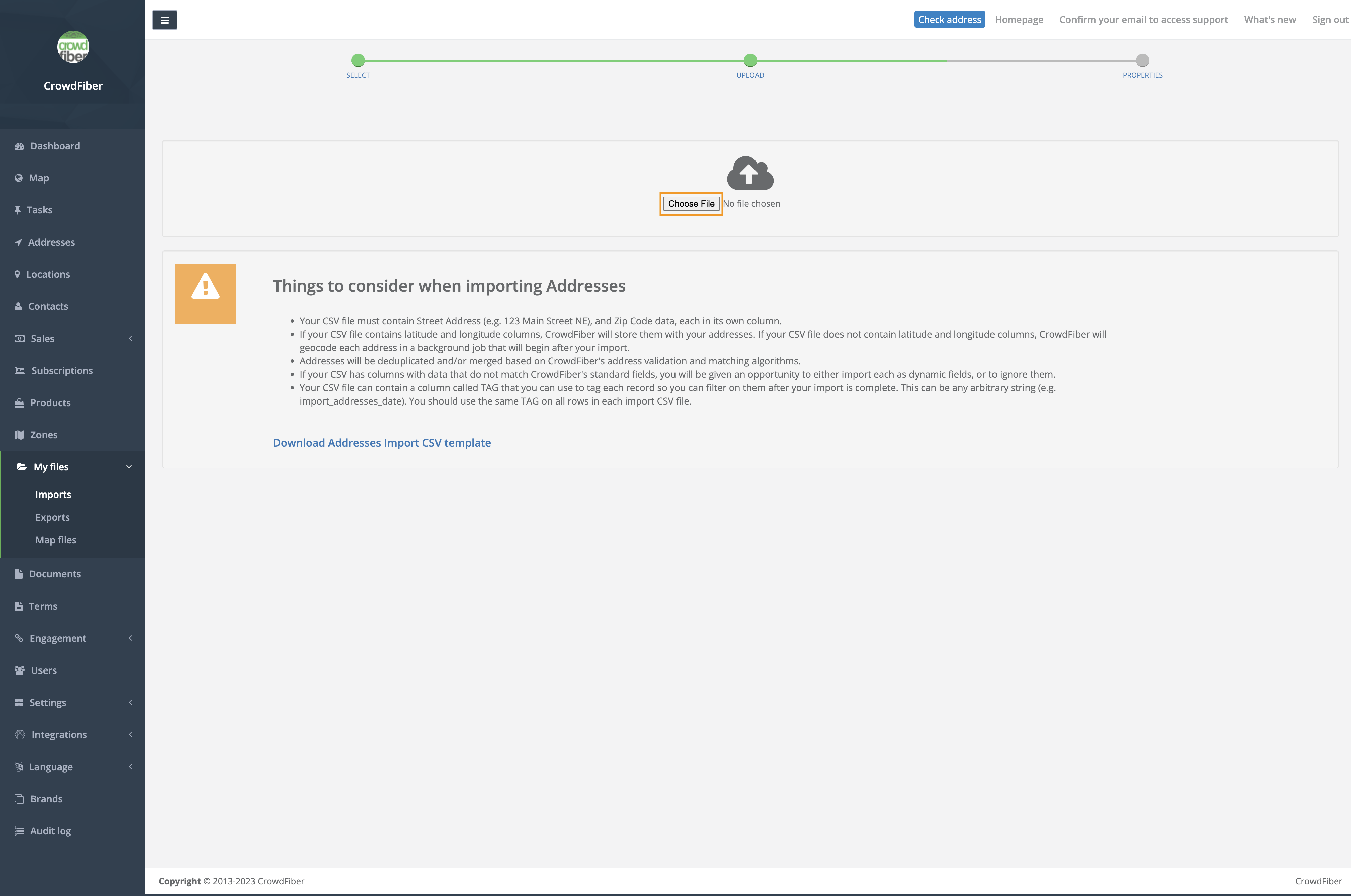Image resolution: width=1351 pixels, height=896 pixels.
Task: Switch to the Exports page
Action: tap(53, 517)
